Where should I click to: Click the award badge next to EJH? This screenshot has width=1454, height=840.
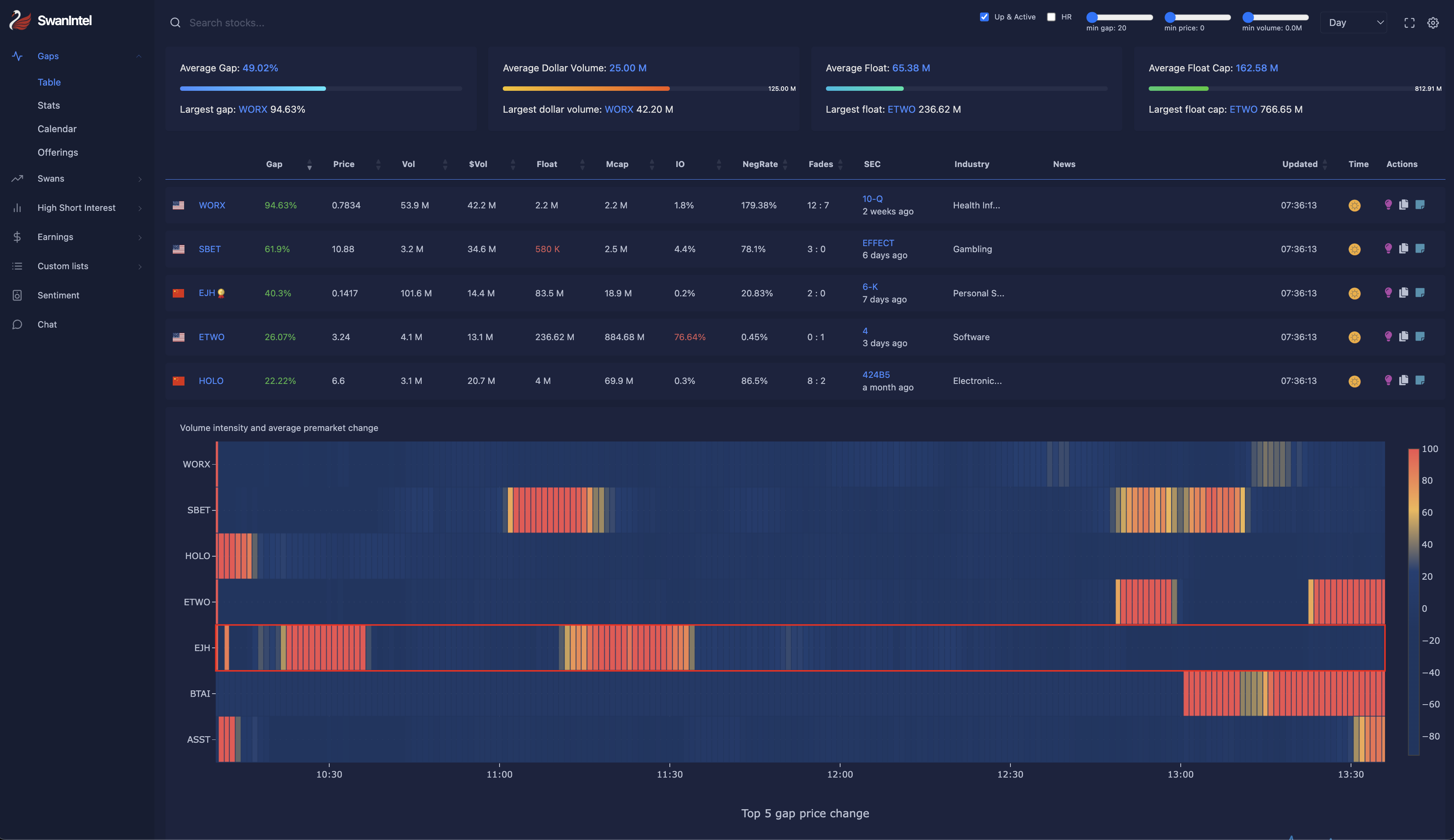point(221,294)
